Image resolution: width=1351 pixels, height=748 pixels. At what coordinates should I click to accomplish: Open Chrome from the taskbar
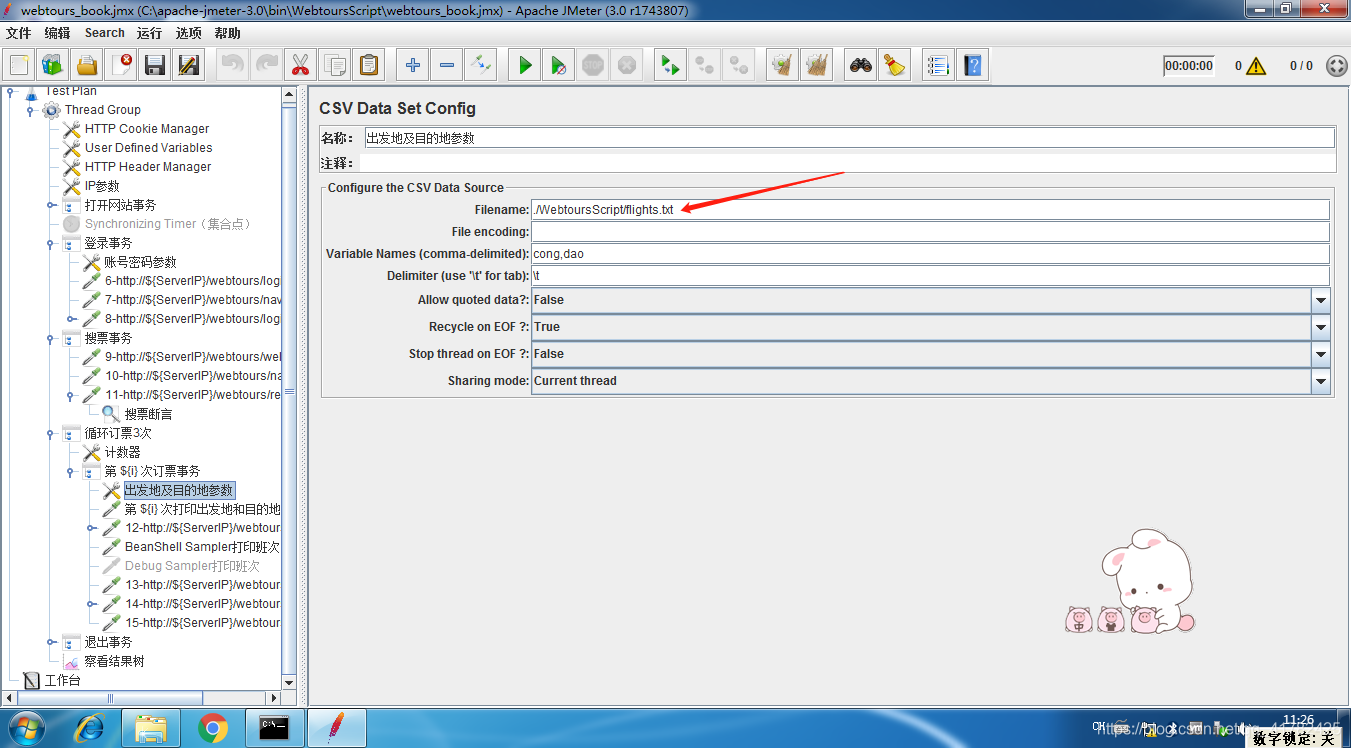[x=213, y=728]
